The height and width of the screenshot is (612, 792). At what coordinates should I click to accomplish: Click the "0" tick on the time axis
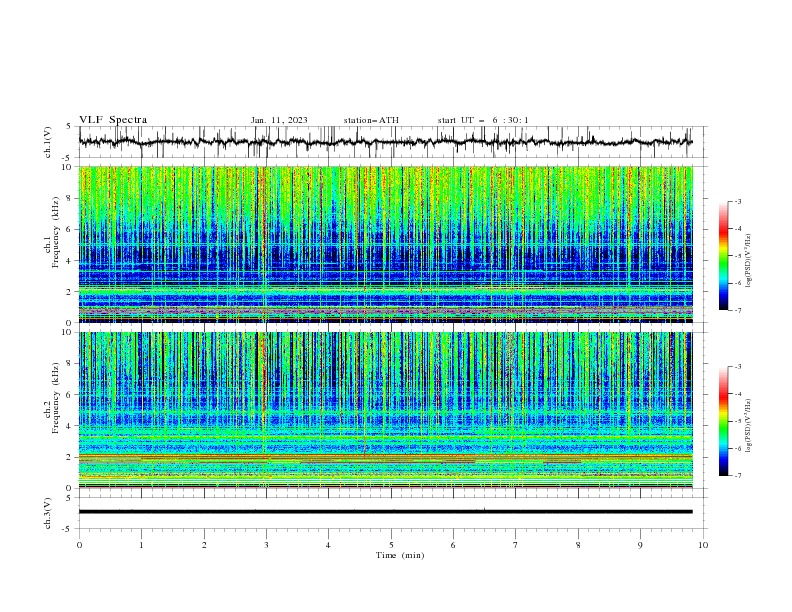point(79,545)
